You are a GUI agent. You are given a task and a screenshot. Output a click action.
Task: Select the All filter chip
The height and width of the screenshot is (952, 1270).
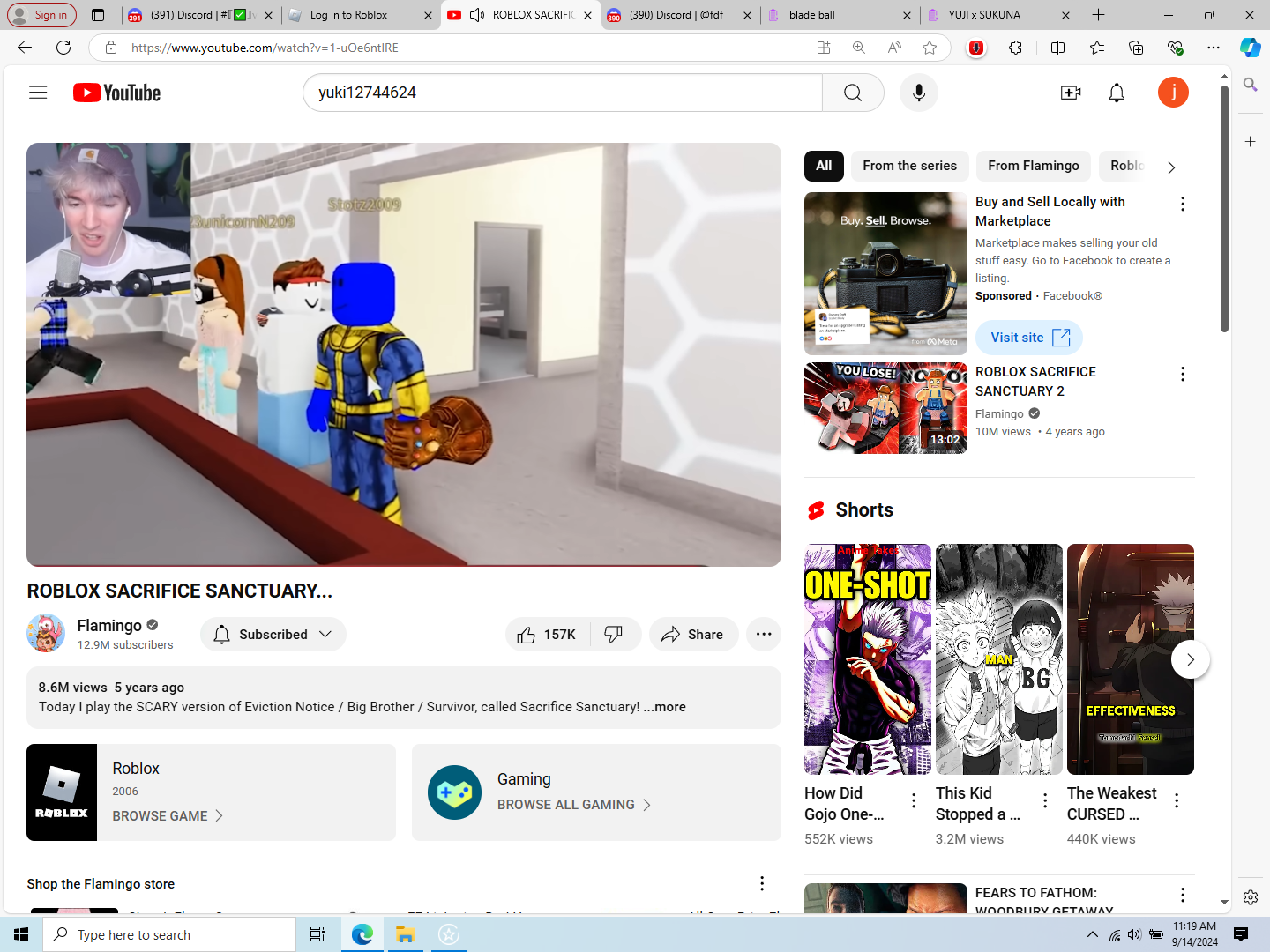[x=824, y=166]
